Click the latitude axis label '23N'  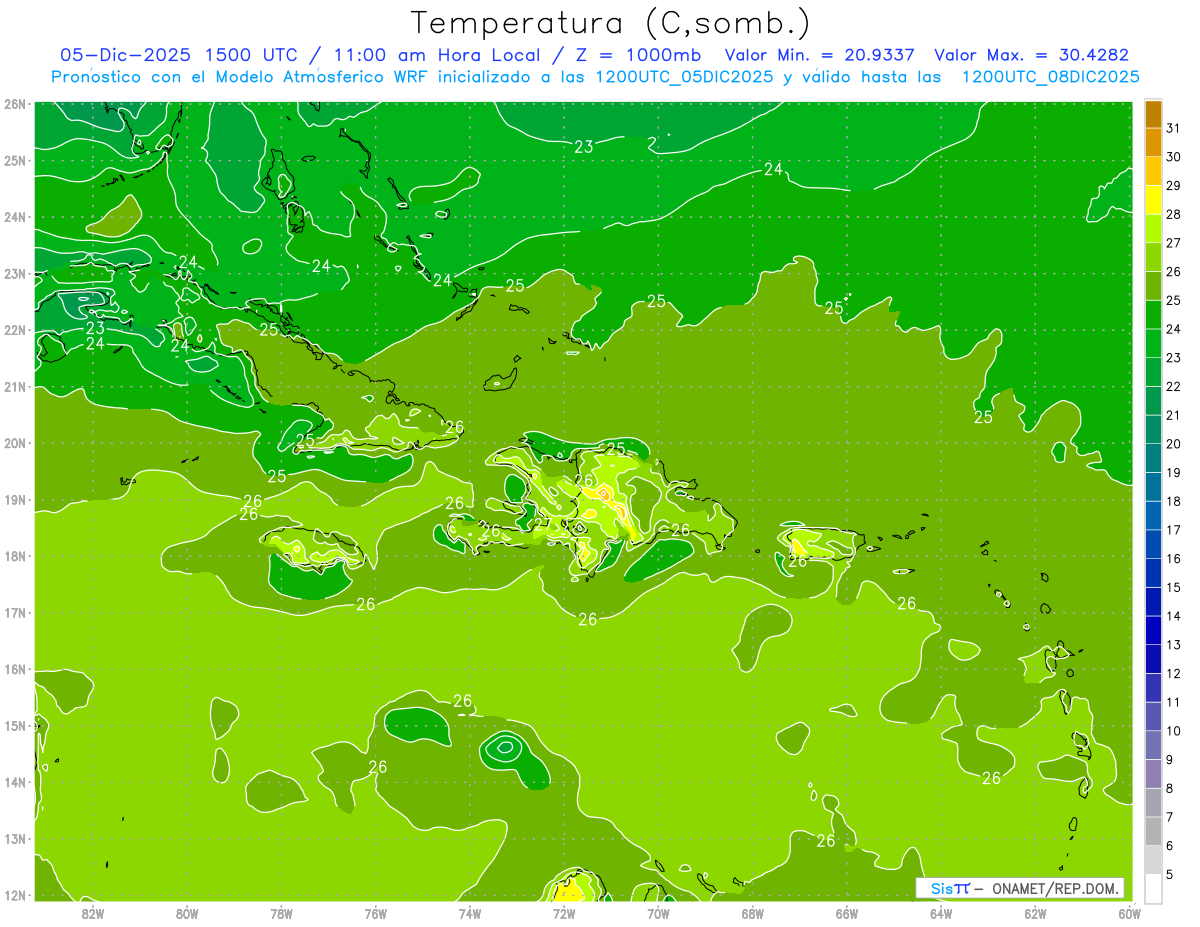click(14, 273)
